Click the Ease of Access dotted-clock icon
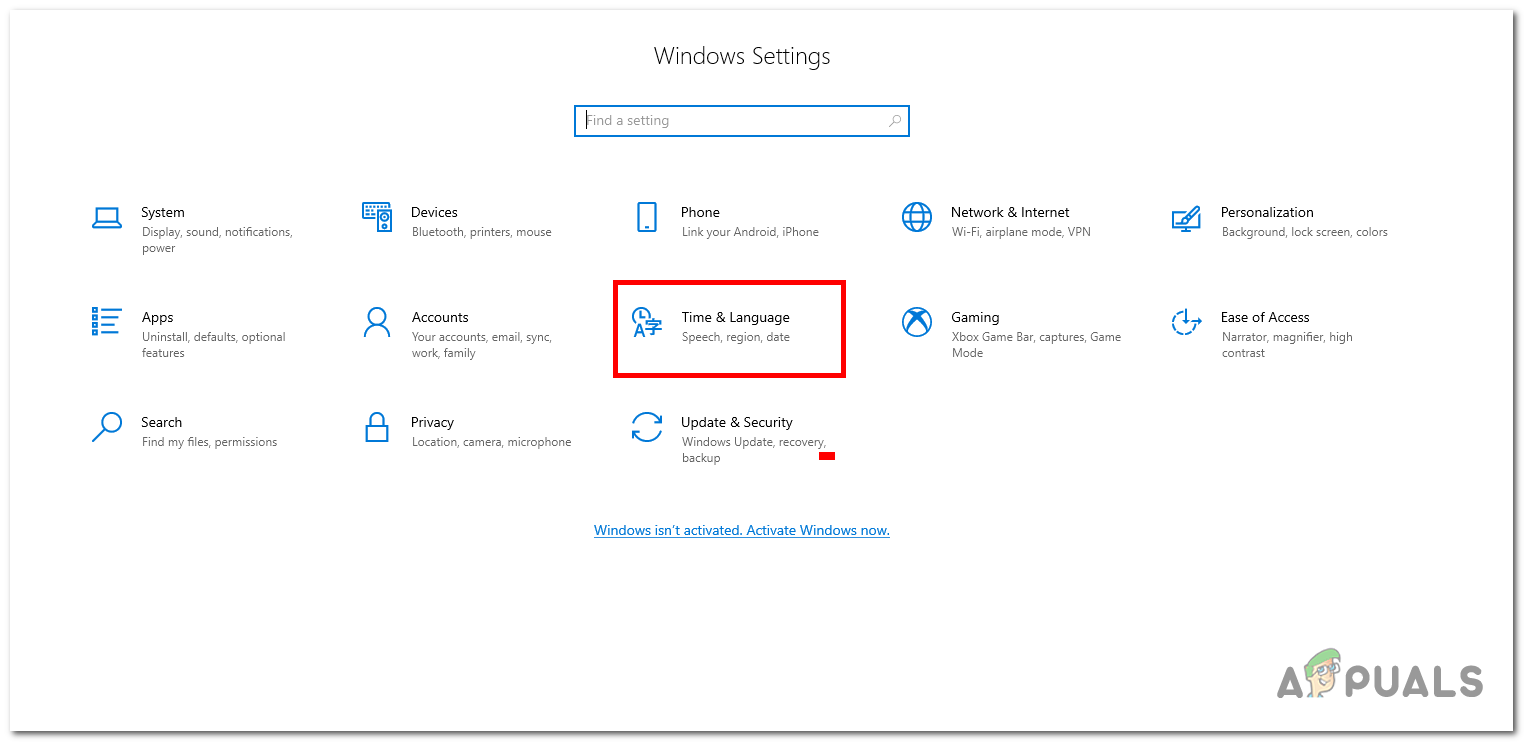This screenshot has width=1524, height=742. pos(1186,322)
